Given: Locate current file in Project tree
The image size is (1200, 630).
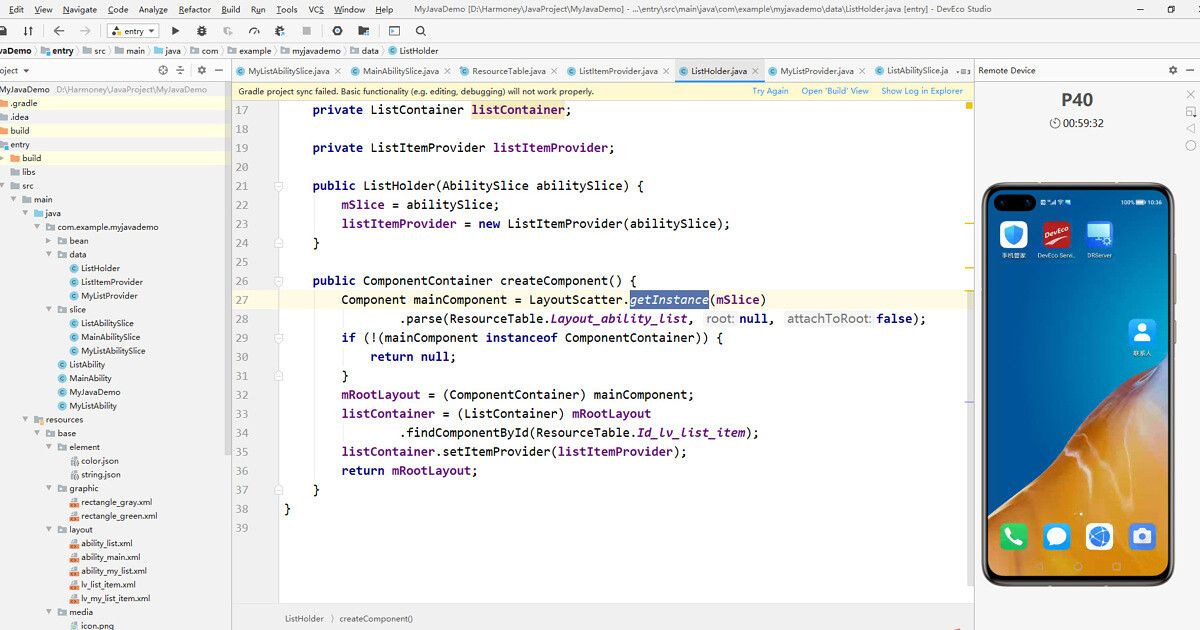Looking at the screenshot, I should 164,71.
